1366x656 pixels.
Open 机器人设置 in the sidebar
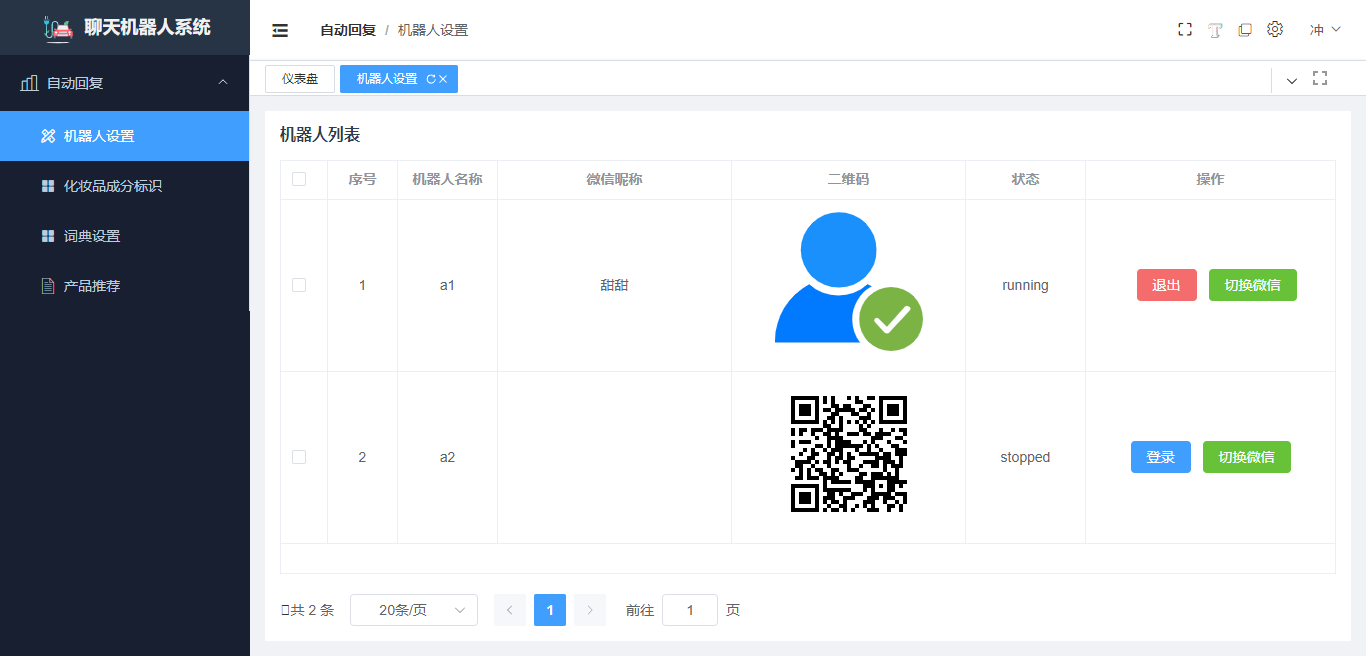click(x=124, y=136)
